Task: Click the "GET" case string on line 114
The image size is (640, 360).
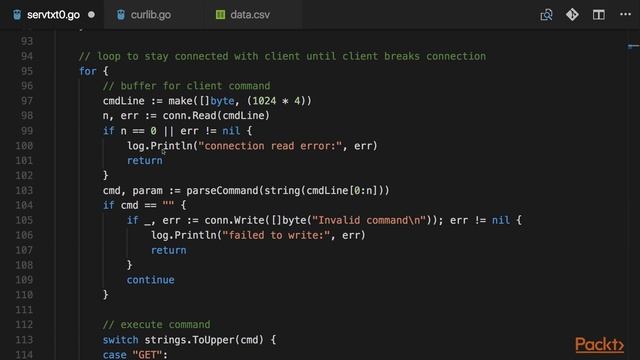Action: [147, 355]
